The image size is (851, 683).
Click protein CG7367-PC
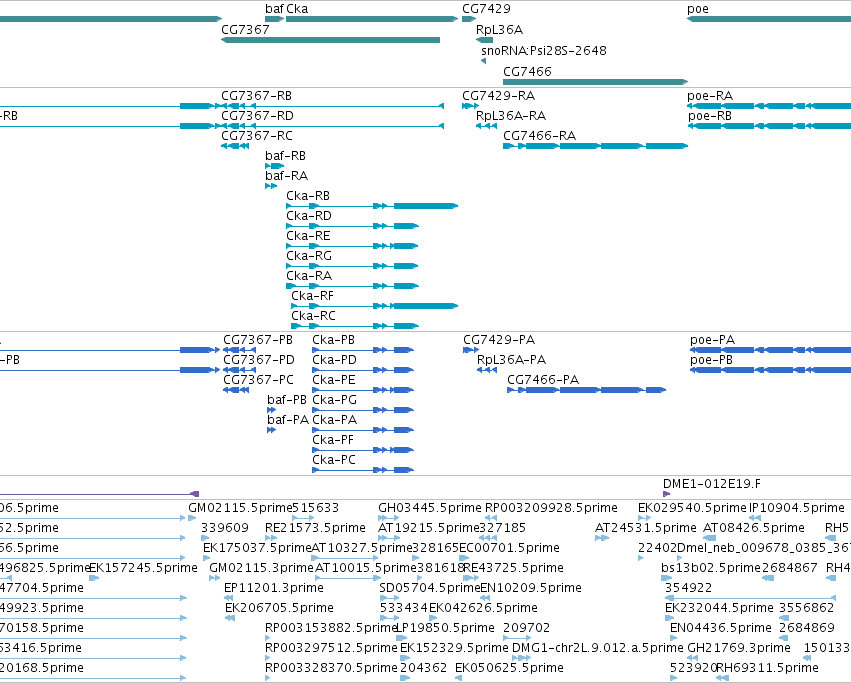point(236,390)
